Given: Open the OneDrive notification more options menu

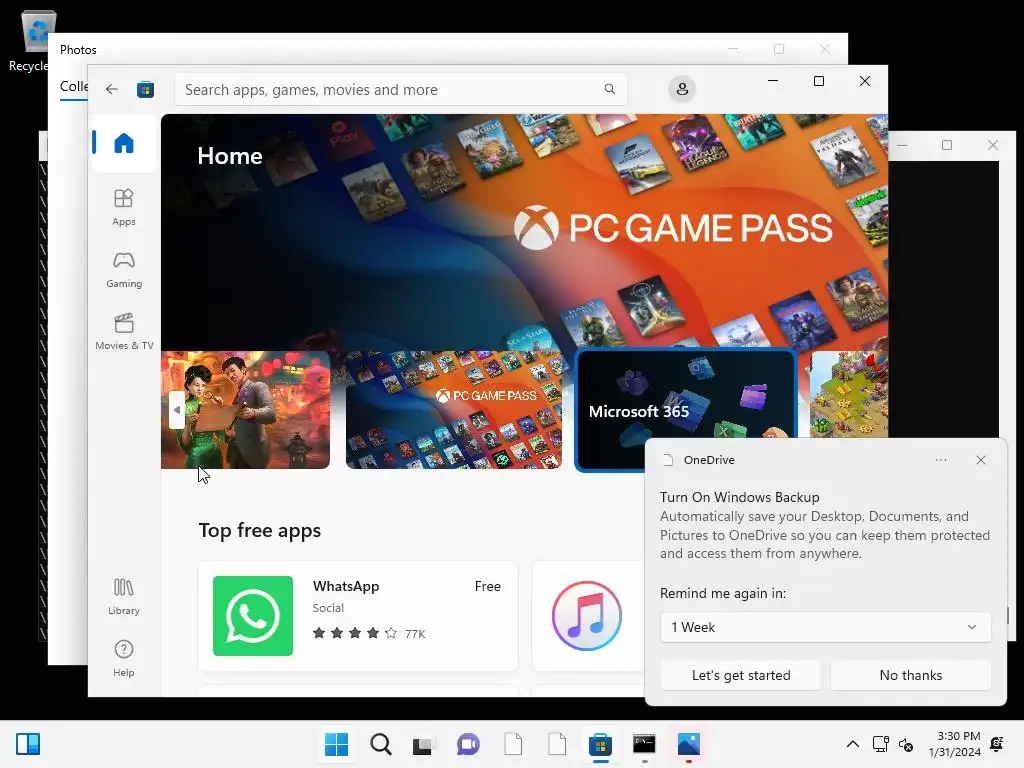Looking at the screenshot, I should (x=940, y=460).
